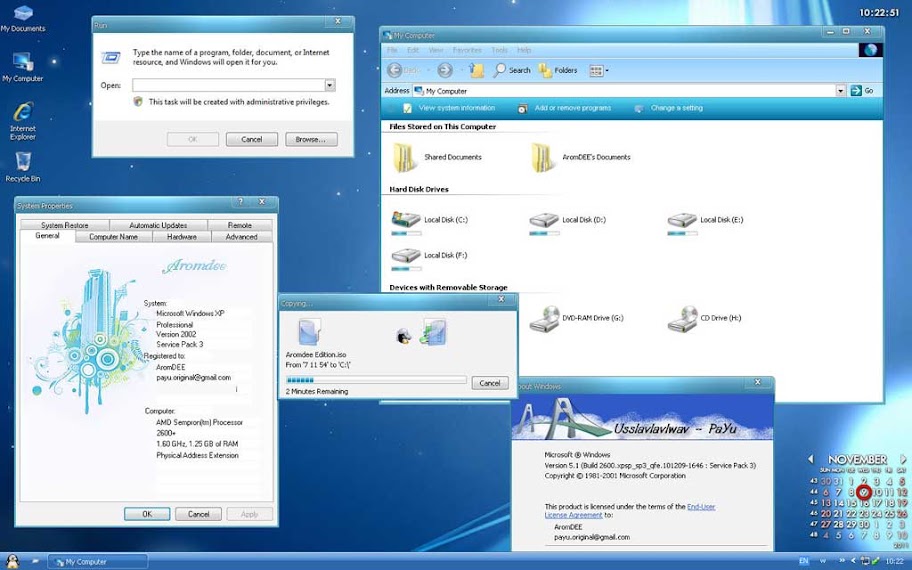Open the Tools menu in My Computer
This screenshot has width=912, height=570.
499,51
